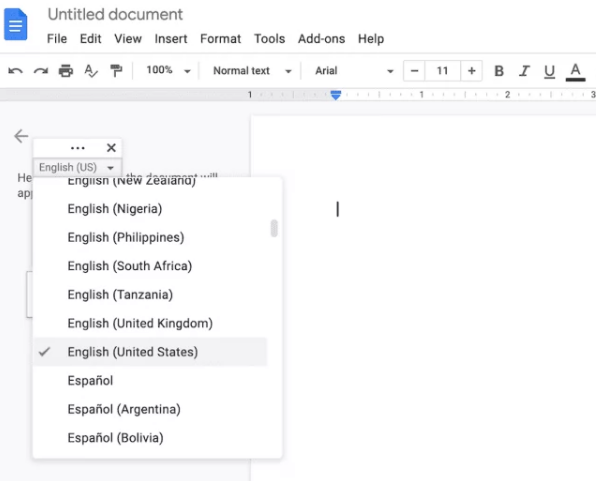Open the Insert menu
The image size is (596, 481).
[171, 39]
